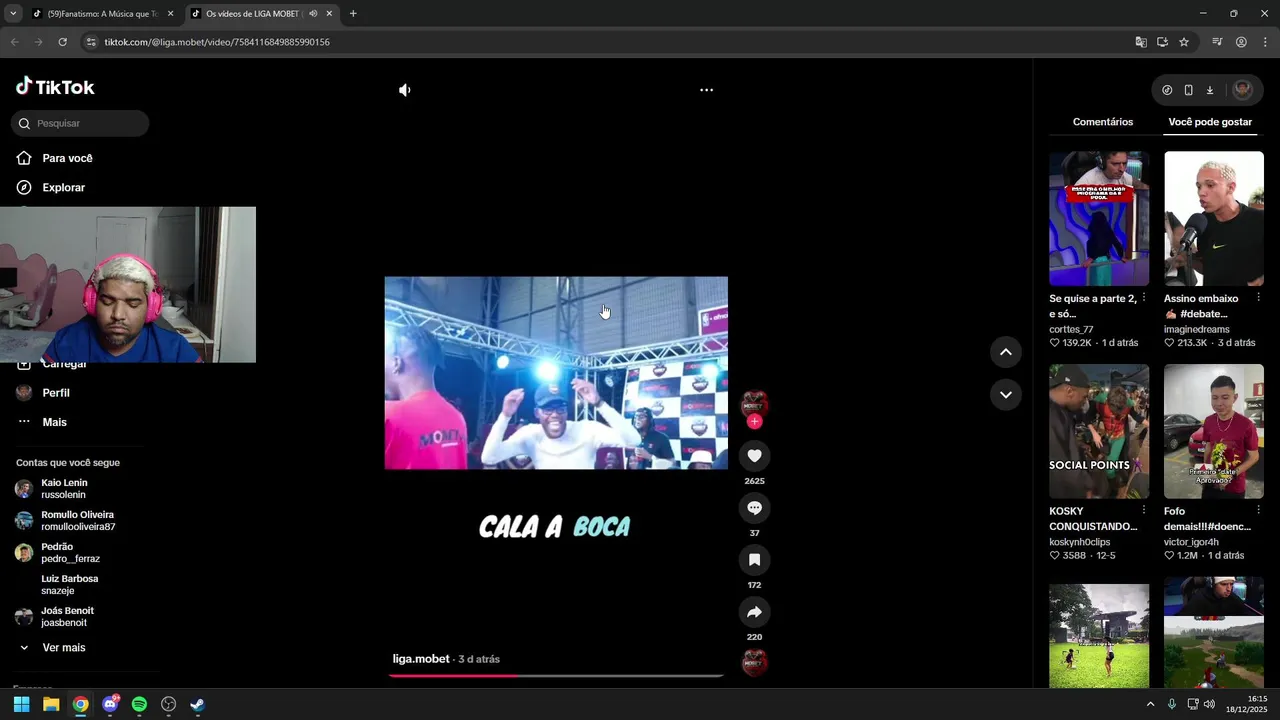Open the tab search dropdown arrow
This screenshot has width=1280, height=720.
click(x=12, y=14)
